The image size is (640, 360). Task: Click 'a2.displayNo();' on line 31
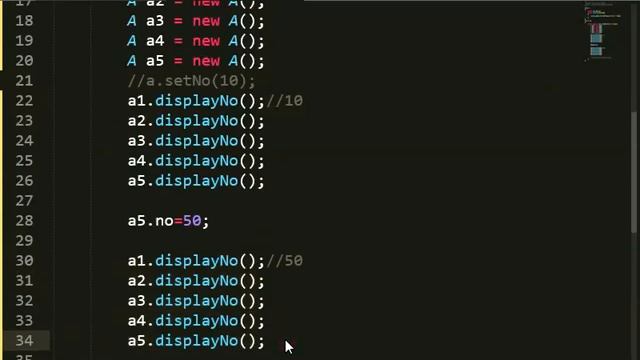[x=196, y=280]
